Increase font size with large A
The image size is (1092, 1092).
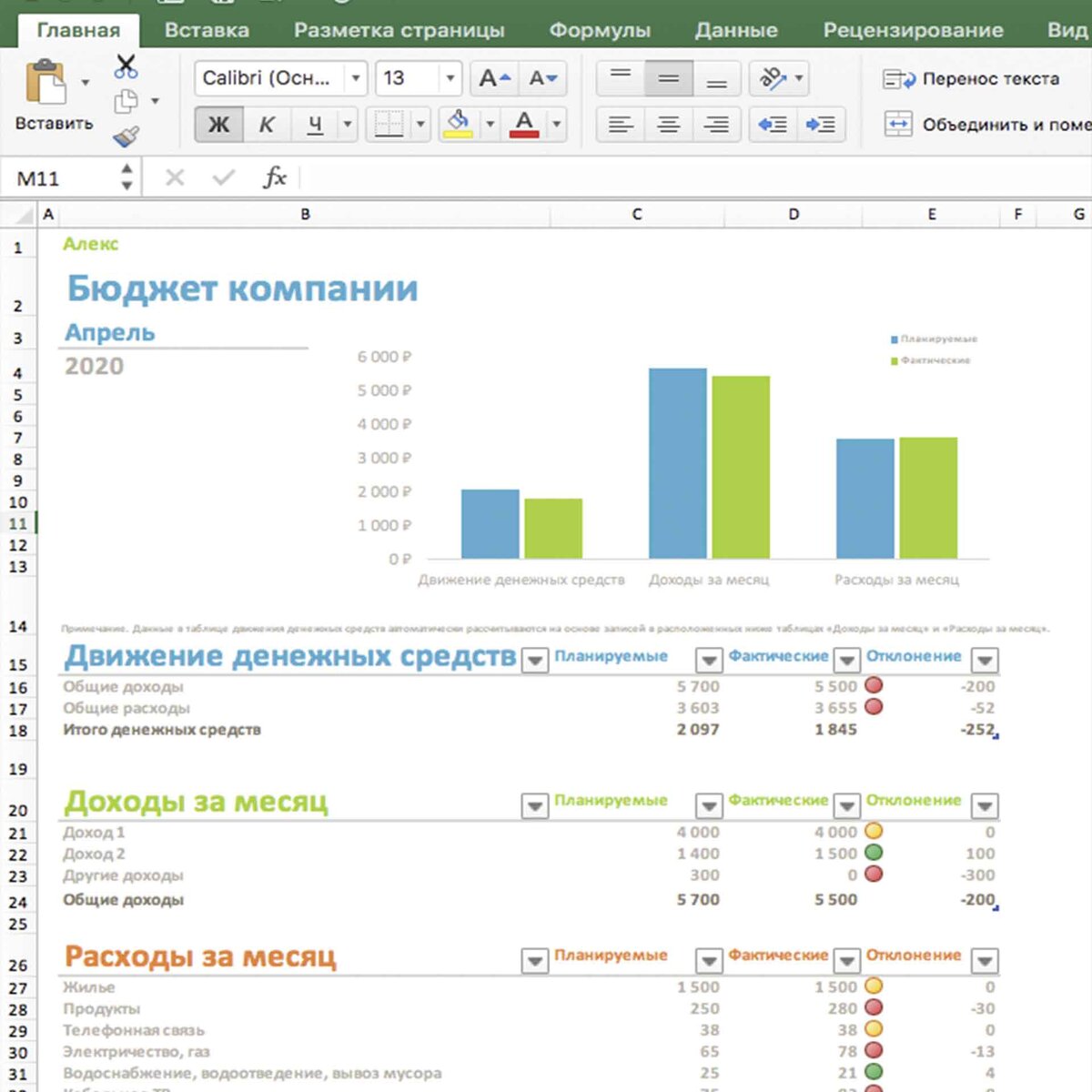[495, 78]
